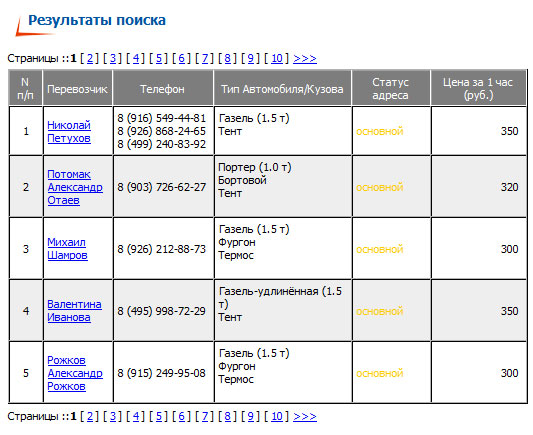The image size is (533, 435).
Task: Go to page 10 in top pagination
Action: pos(277,58)
